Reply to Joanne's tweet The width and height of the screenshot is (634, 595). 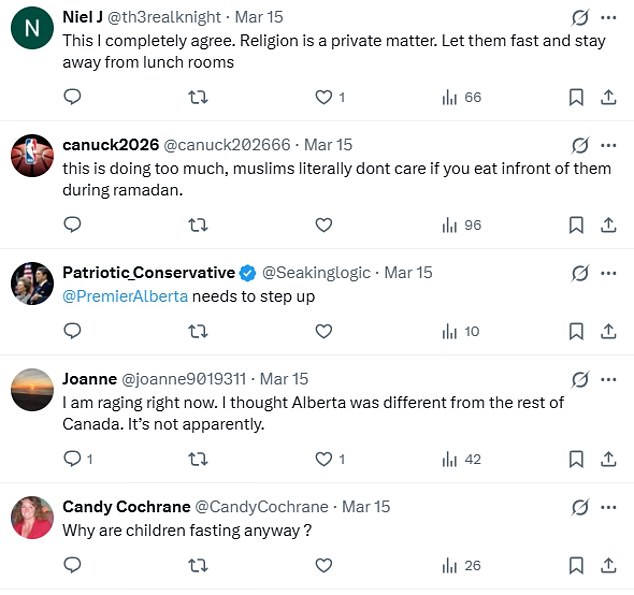(72, 459)
